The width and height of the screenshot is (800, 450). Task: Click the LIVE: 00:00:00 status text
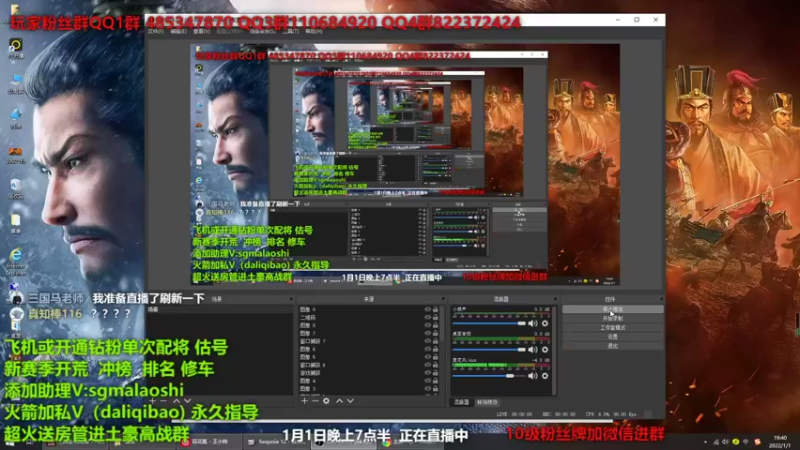click(x=514, y=414)
